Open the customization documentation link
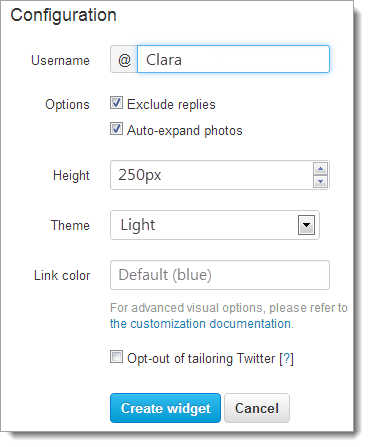Viewport: 369px width, 447px height. click(201, 324)
